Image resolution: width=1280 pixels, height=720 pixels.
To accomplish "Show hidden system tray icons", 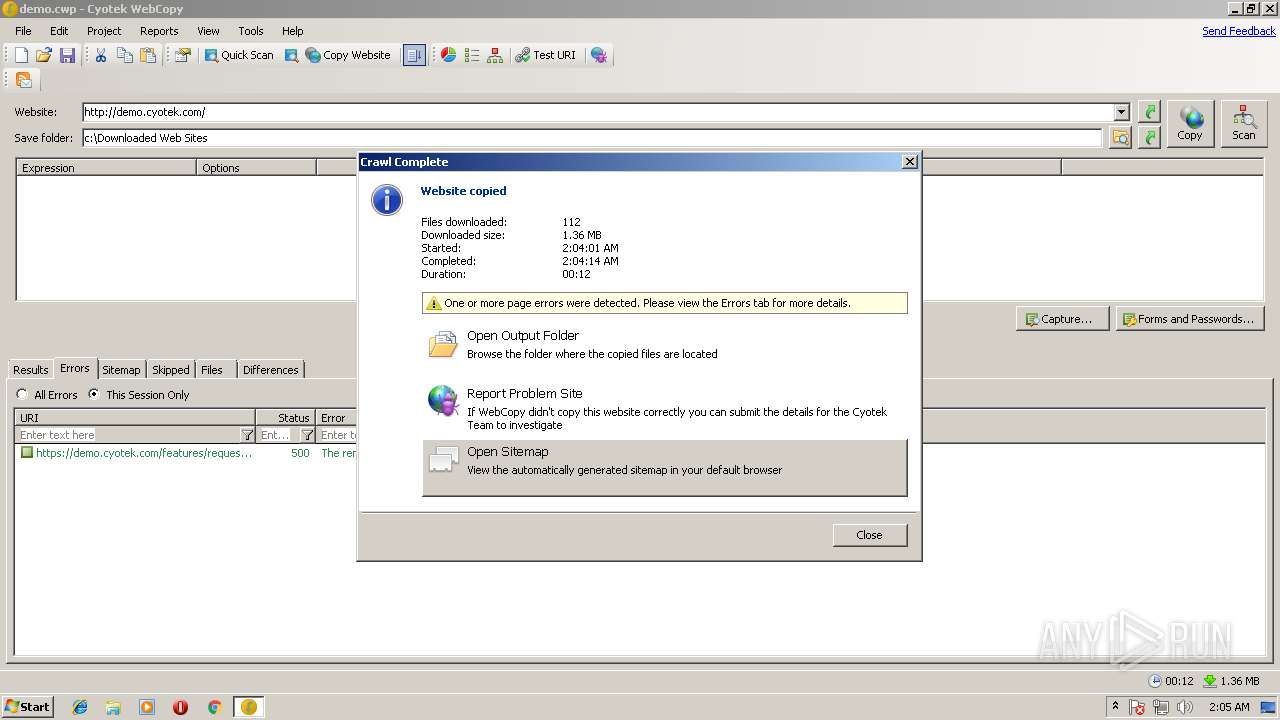I will pyautogui.click(x=1116, y=706).
